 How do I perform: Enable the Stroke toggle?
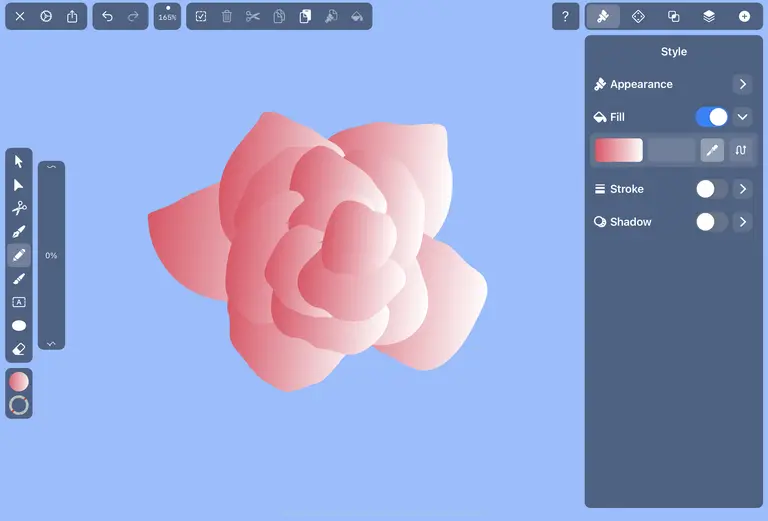pyautogui.click(x=711, y=189)
